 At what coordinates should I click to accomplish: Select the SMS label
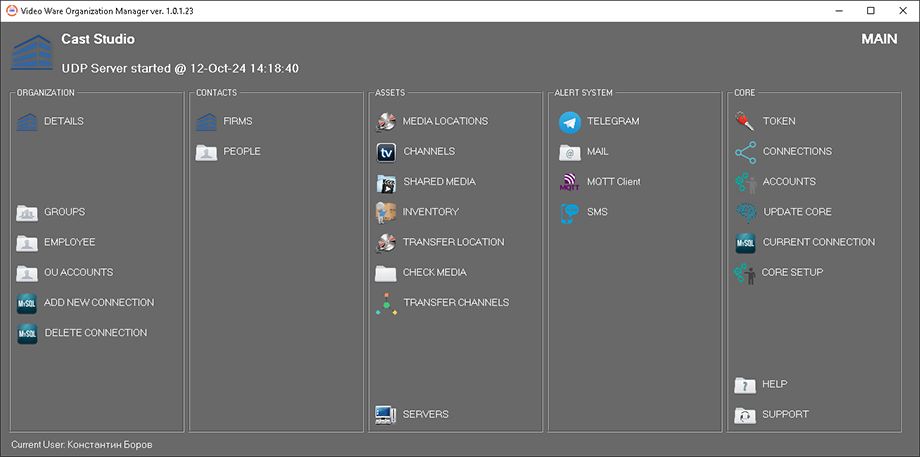click(x=597, y=212)
